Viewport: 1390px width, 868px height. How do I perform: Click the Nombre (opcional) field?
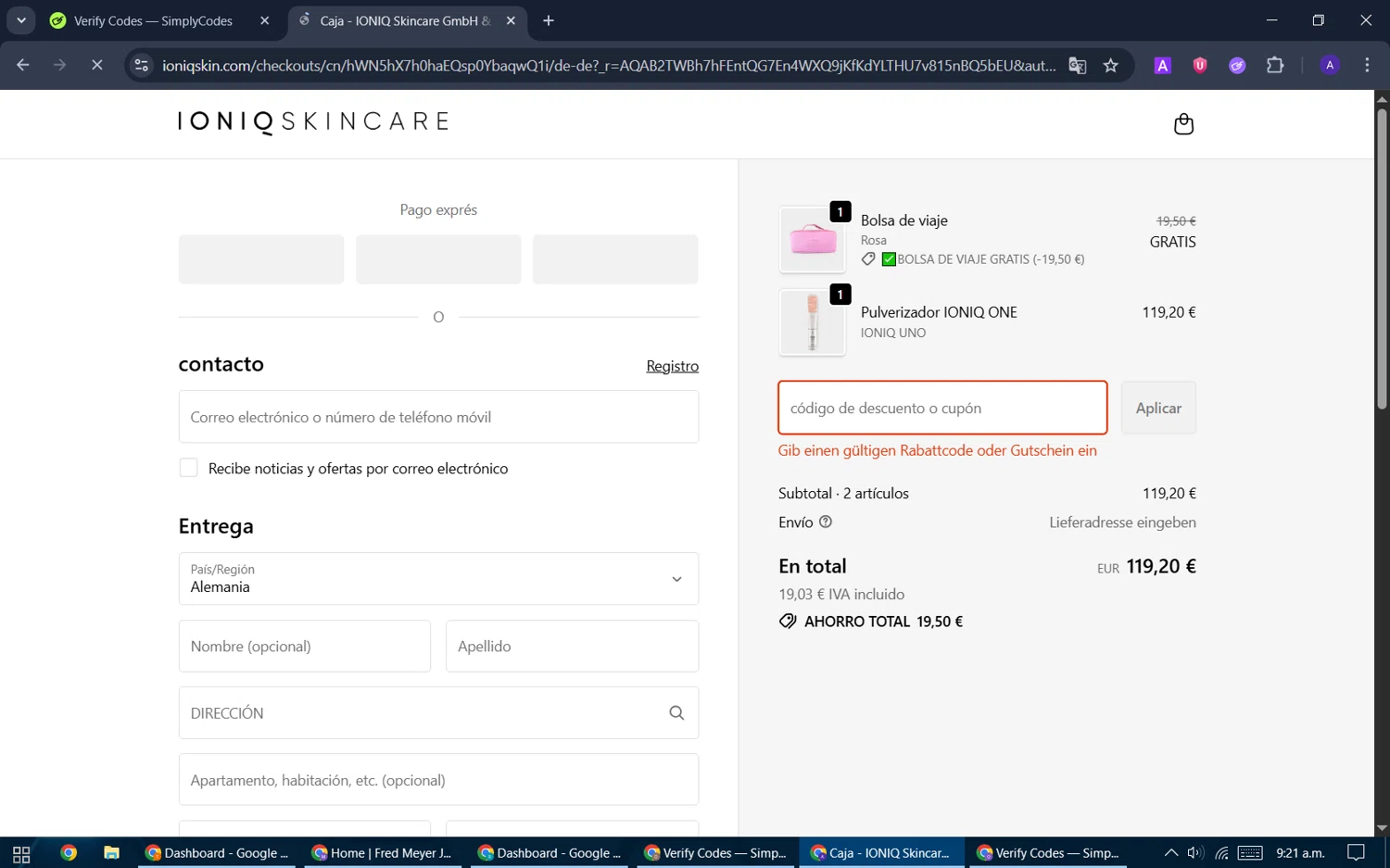(x=305, y=646)
